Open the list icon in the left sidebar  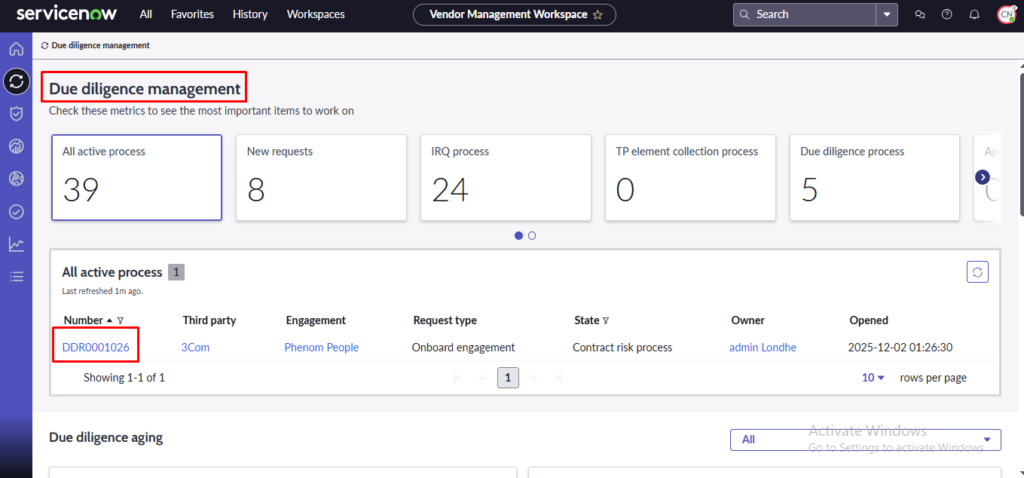[x=16, y=276]
